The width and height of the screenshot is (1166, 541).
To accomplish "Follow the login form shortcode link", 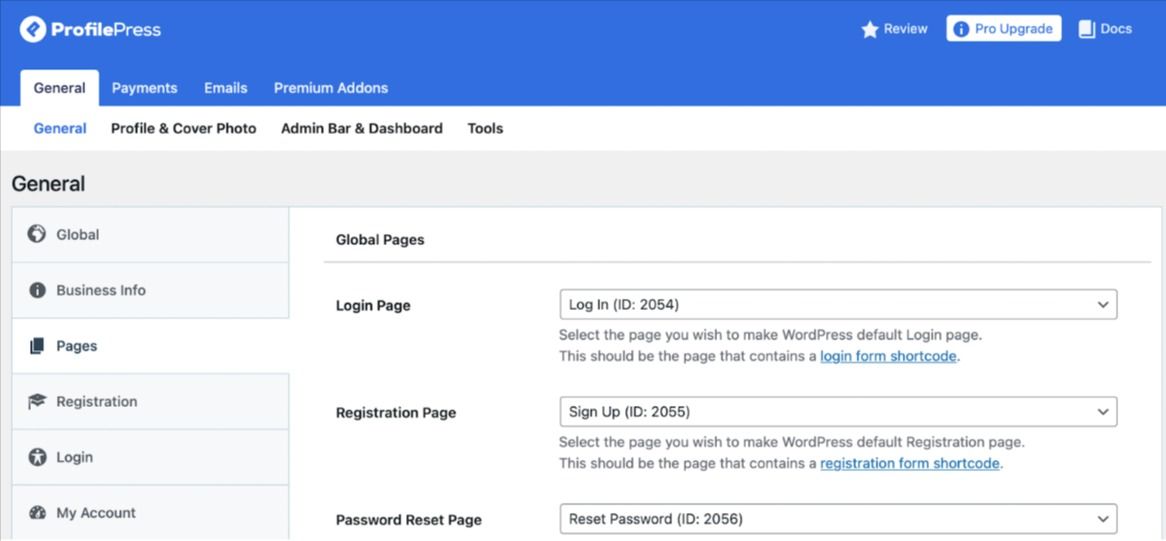I will click(x=888, y=356).
